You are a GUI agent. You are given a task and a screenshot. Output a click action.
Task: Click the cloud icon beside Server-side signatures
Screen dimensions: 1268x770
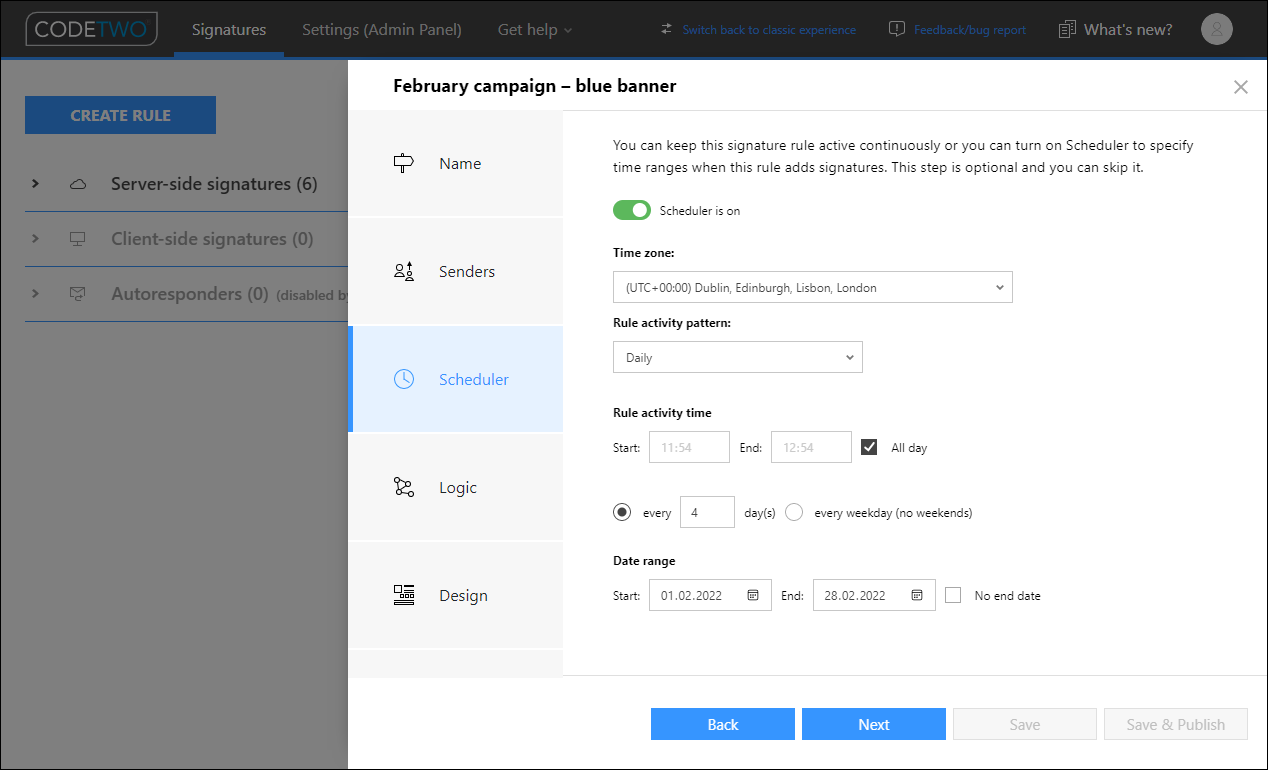click(78, 184)
